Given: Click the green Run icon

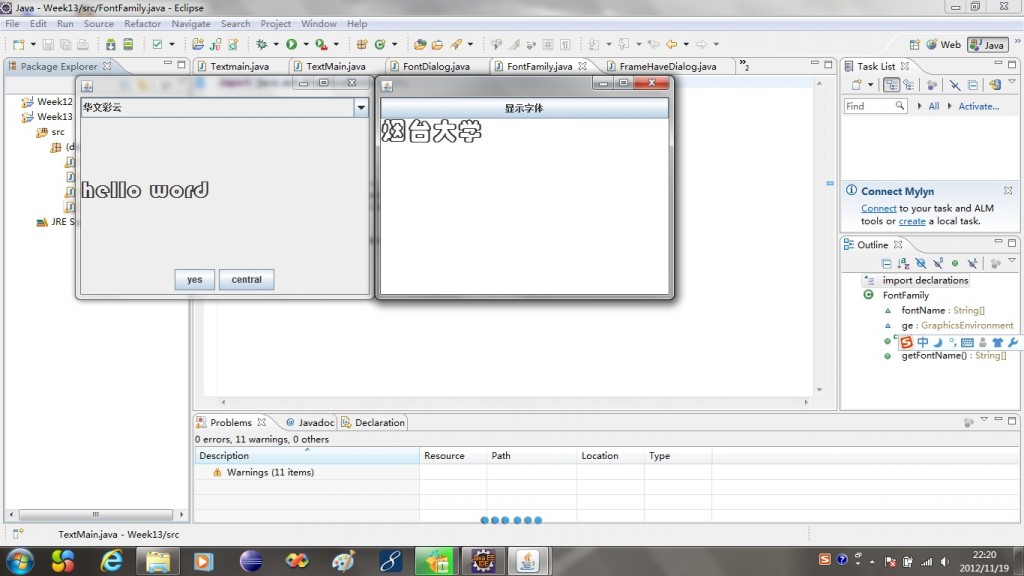Looking at the screenshot, I should (x=291, y=44).
